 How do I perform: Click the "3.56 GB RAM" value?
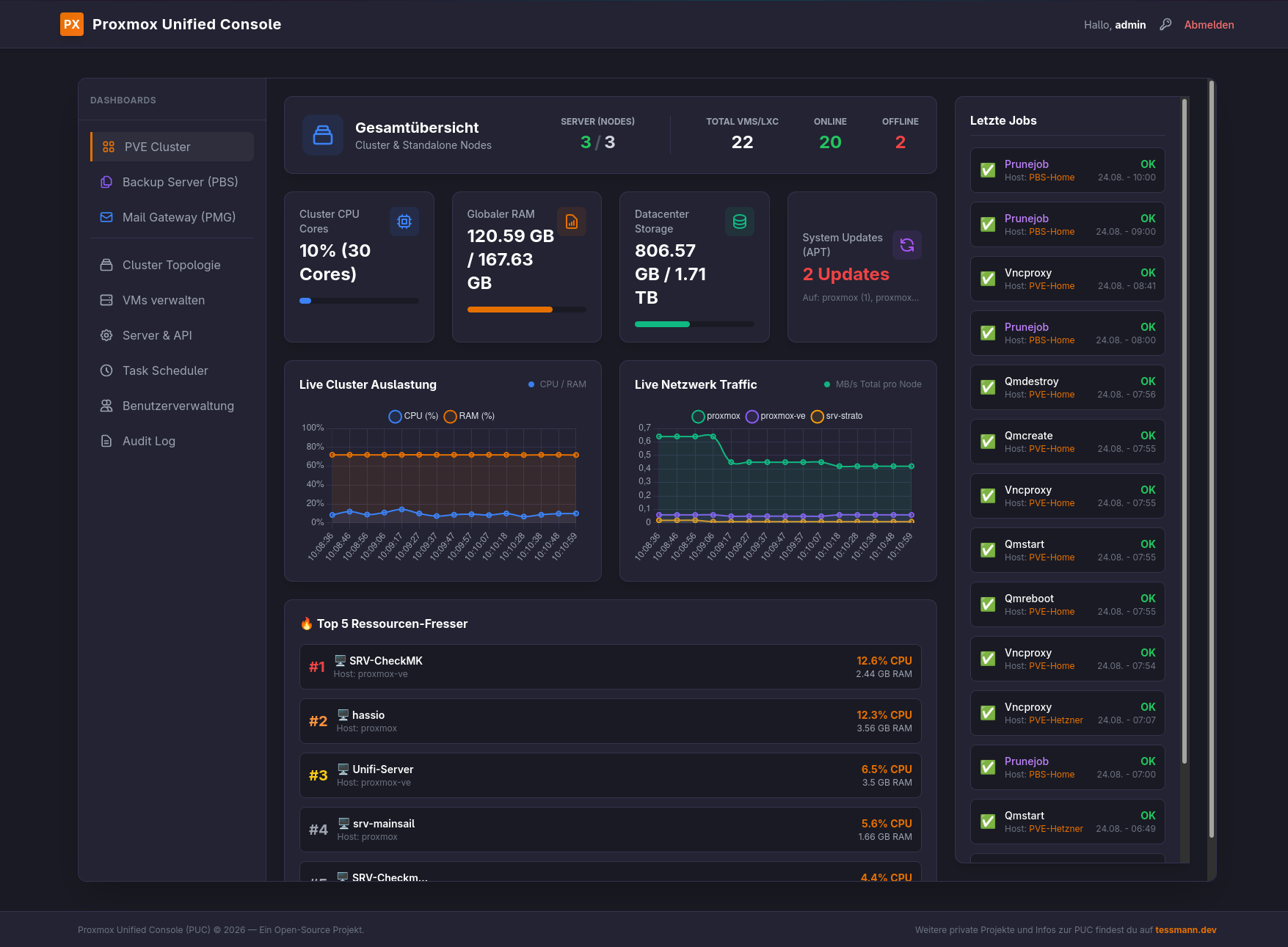pyautogui.click(x=884, y=728)
